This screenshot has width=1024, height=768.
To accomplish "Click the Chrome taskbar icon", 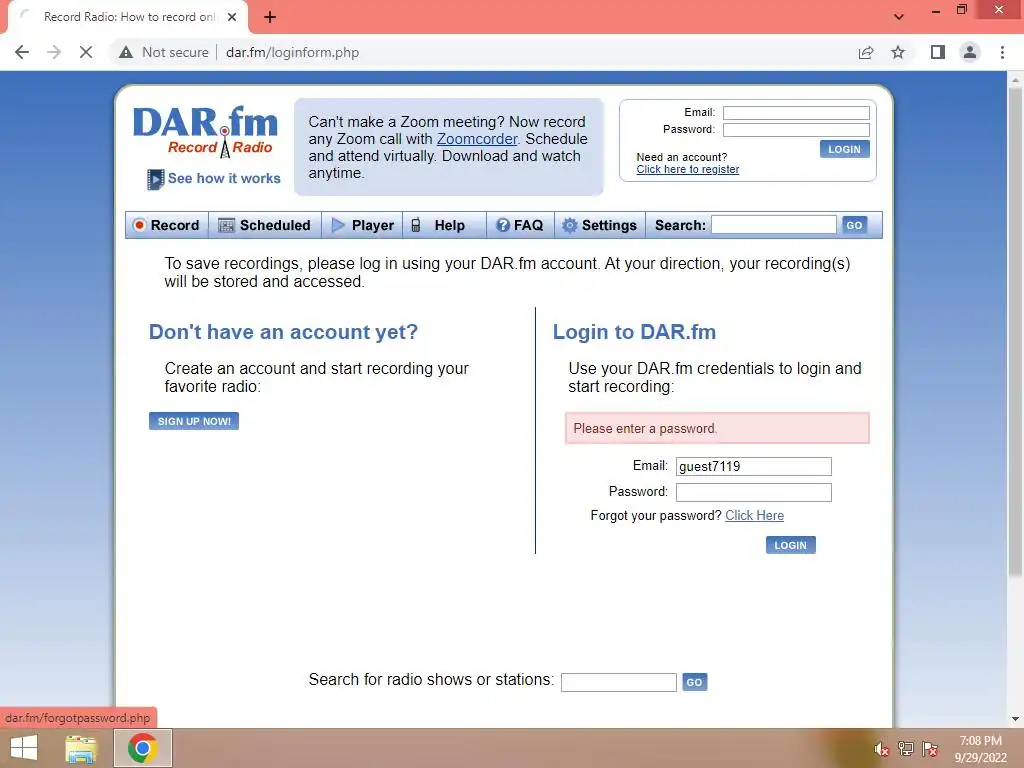I will (142, 748).
